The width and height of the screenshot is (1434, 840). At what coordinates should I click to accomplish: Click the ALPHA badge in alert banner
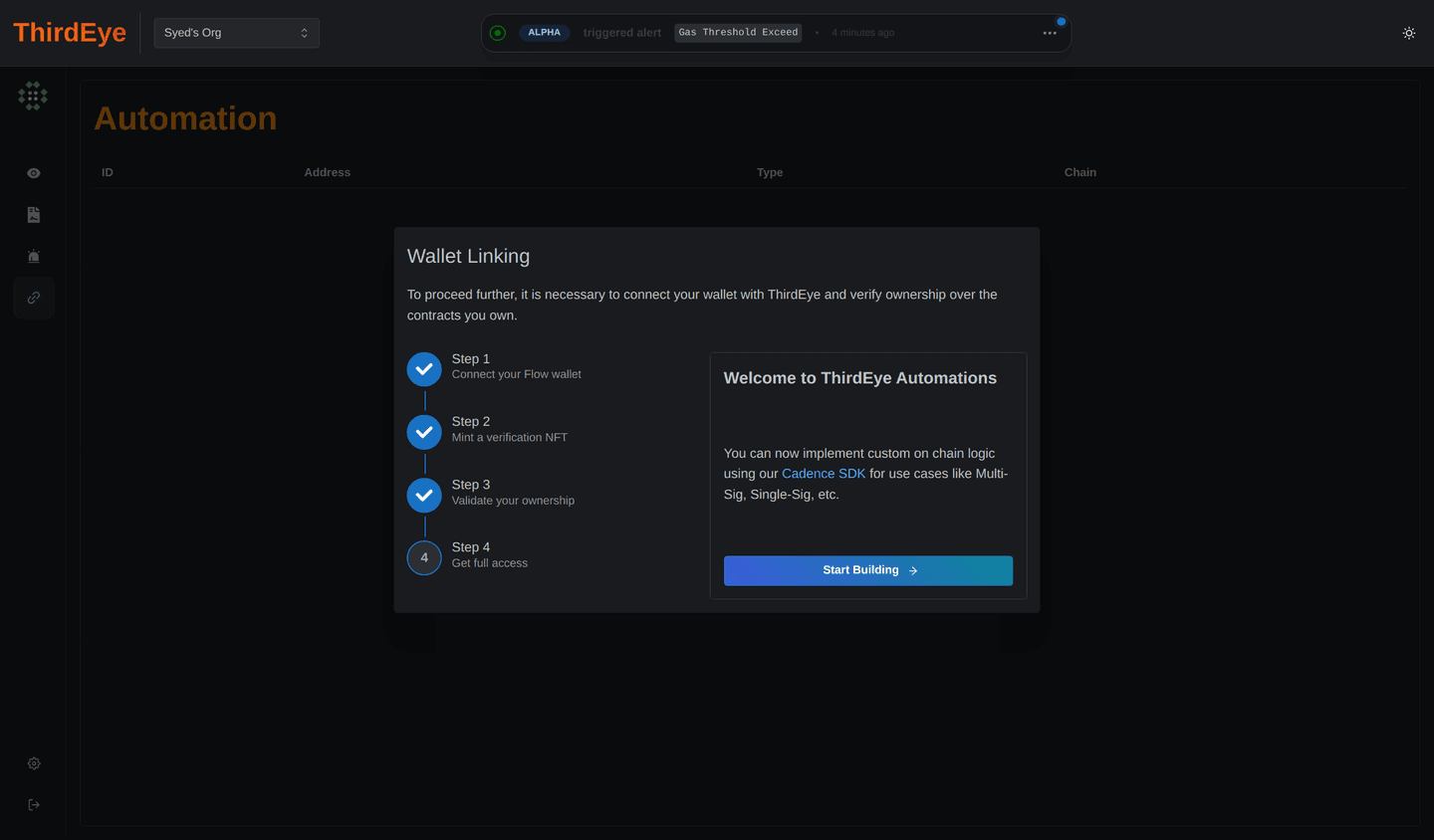coord(544,33)
